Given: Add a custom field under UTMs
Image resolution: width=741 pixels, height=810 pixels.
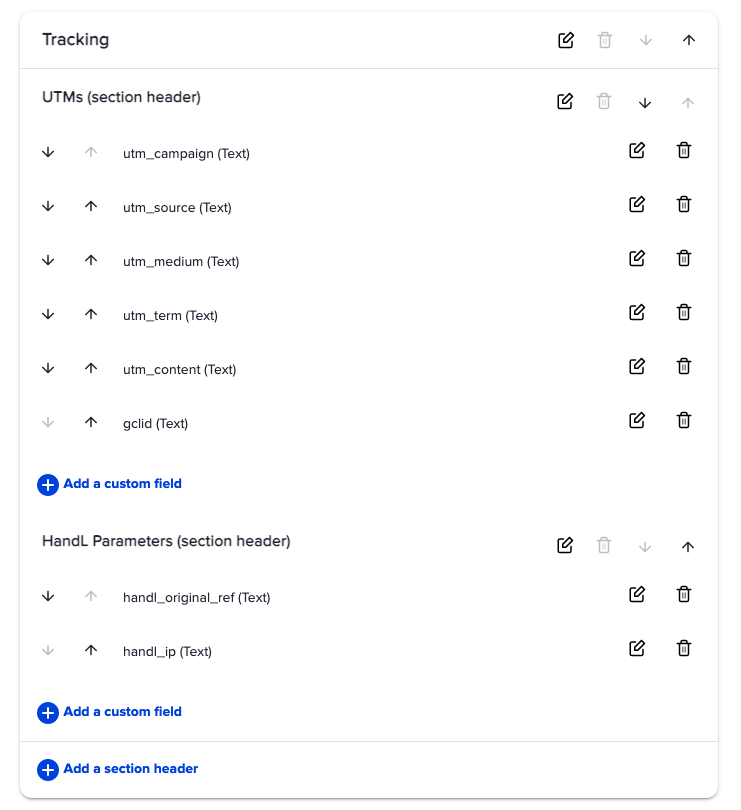Looking at the screenshot, I should click(x=110, y=484).
